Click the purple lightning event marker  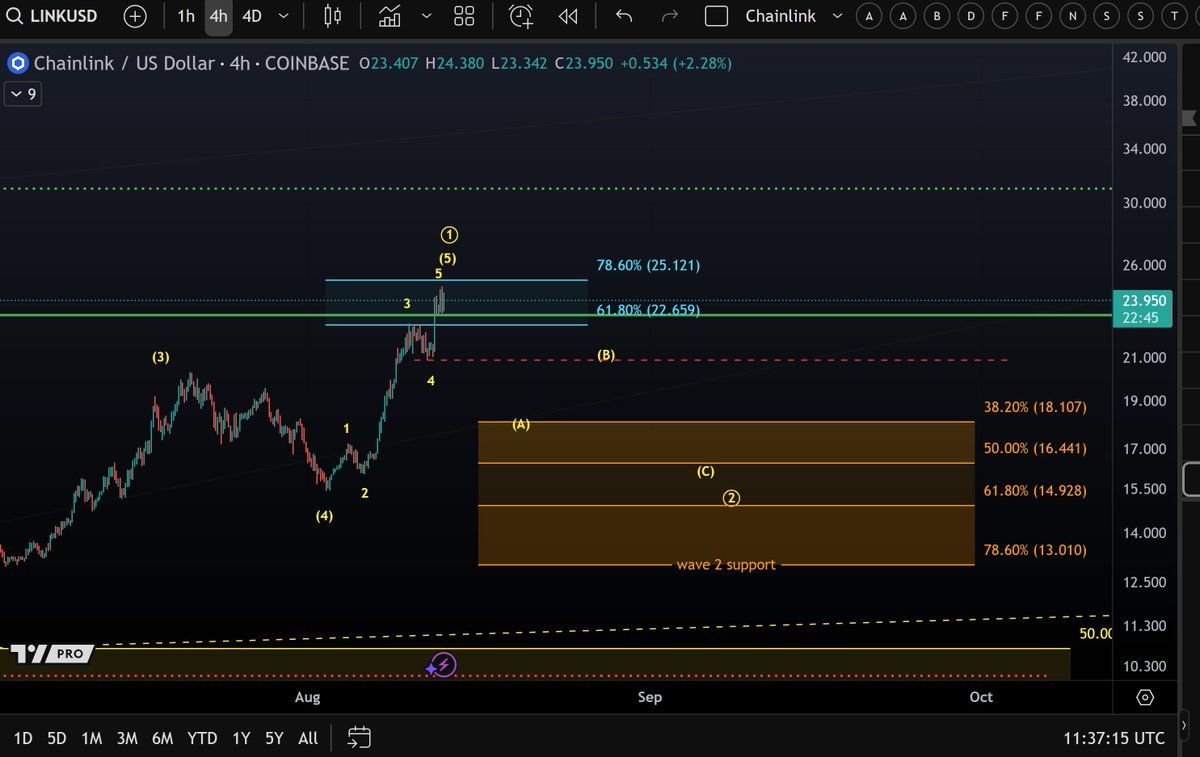pyautogui.click(x=444, y=665)
